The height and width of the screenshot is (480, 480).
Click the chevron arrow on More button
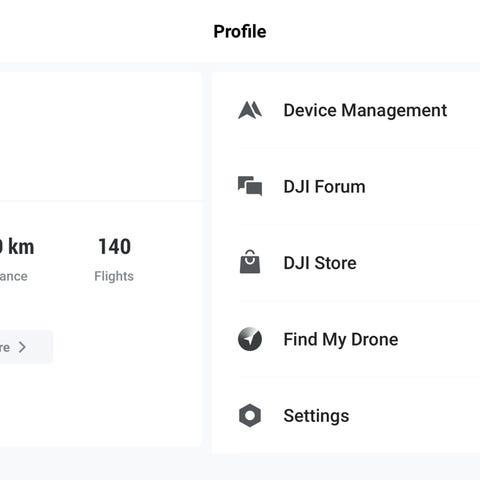coord(22,347)
